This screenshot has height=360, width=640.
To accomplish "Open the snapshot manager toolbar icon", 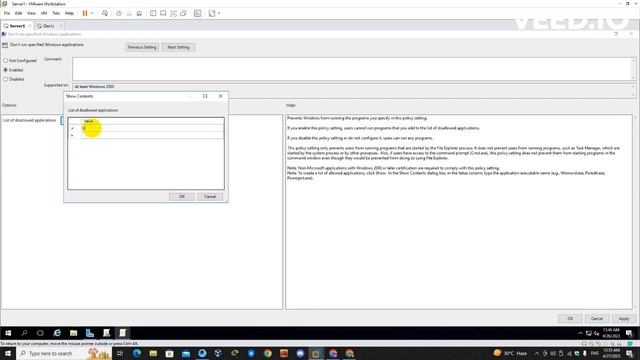I will coord(139,13).
